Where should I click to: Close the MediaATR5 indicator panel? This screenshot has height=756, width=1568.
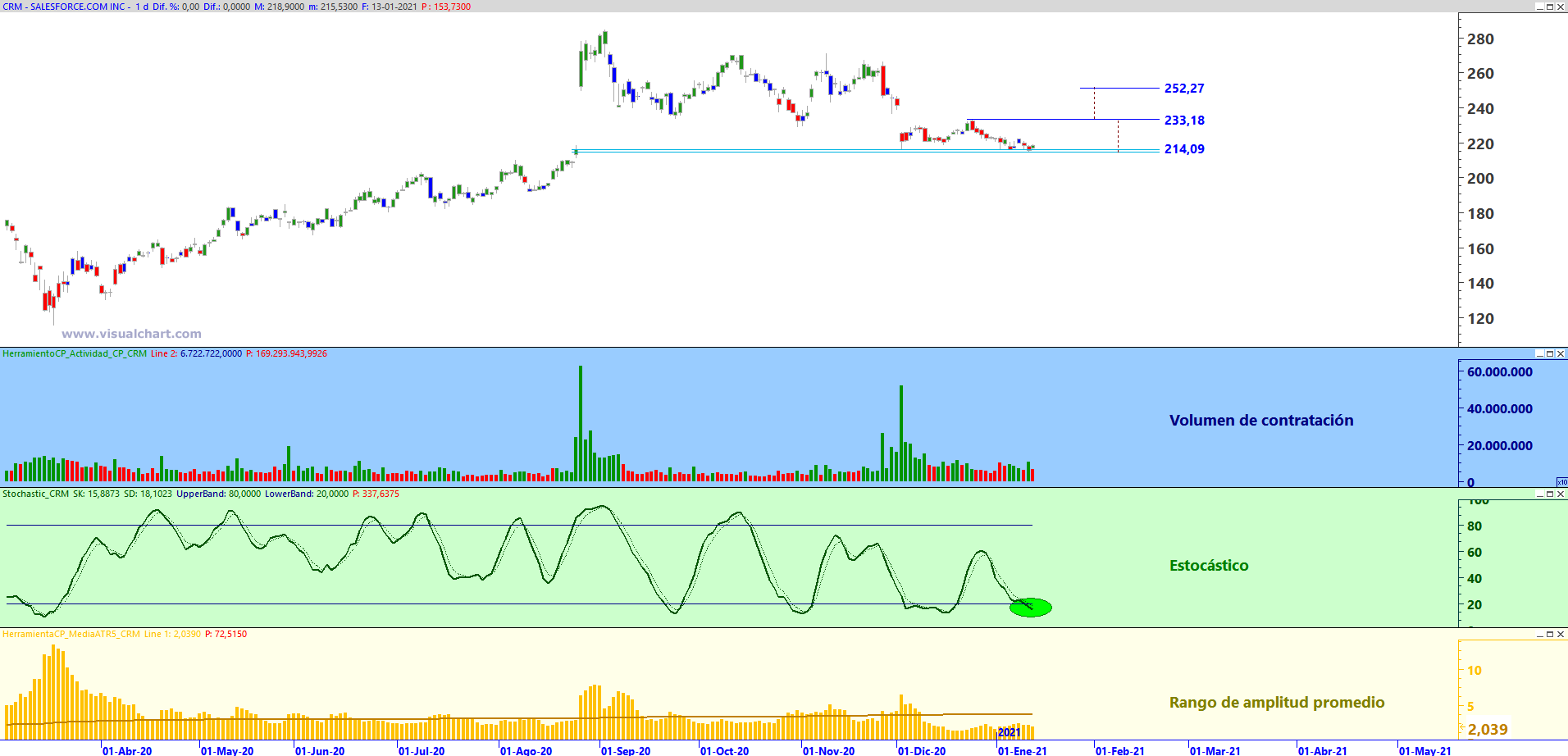pos(1561,634)
